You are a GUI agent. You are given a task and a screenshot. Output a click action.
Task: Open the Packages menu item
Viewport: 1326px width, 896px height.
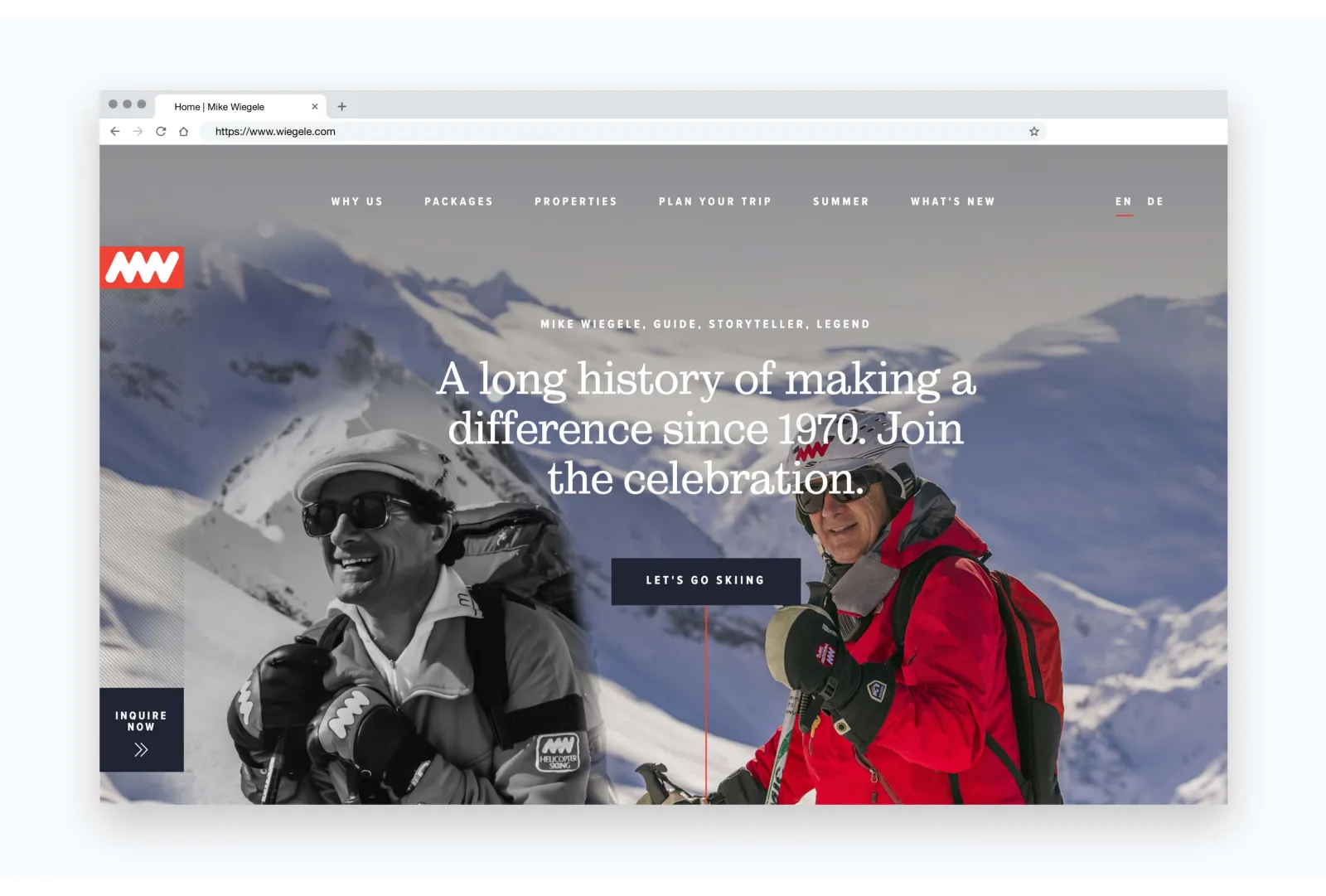(459, 201)
